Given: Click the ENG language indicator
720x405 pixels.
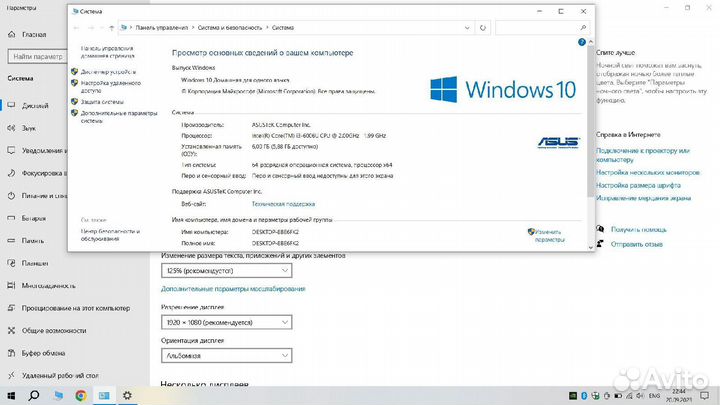Looking at the screenshot, I should (655, 395).
